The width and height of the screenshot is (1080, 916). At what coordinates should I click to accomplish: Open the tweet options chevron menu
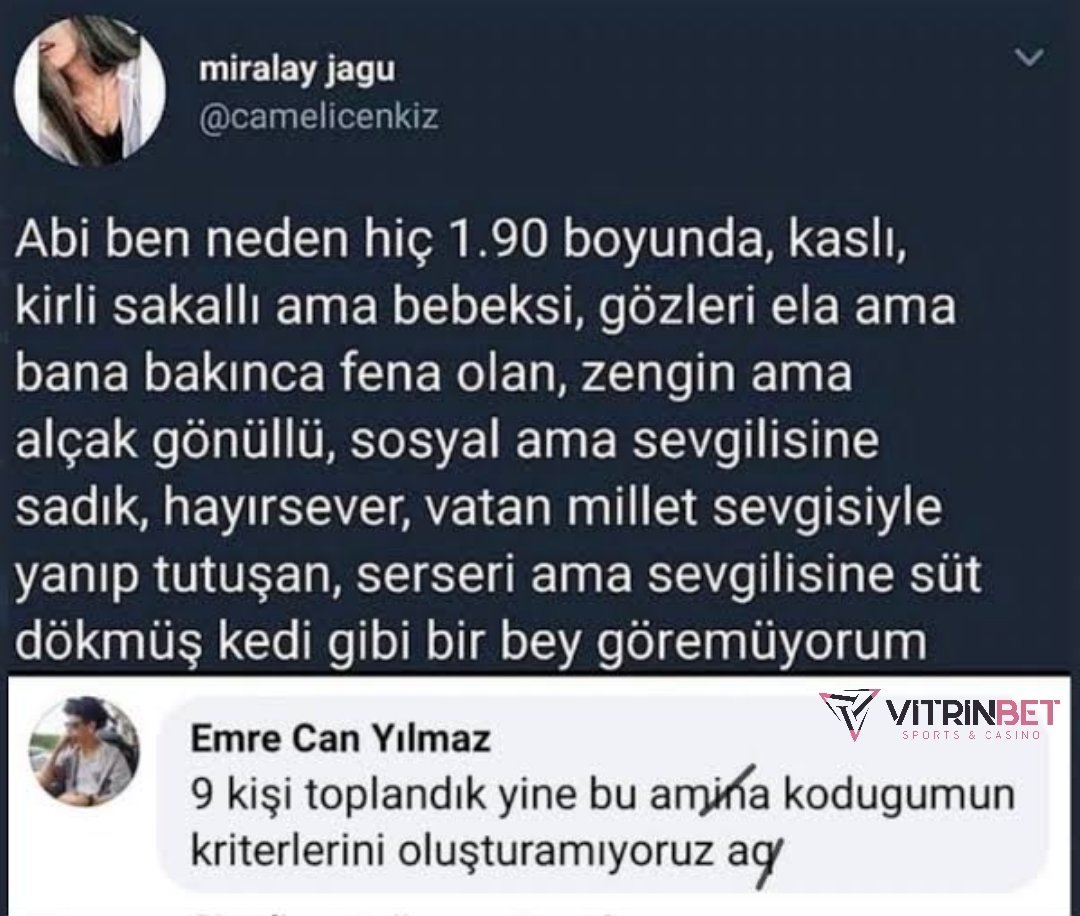[x=1029, y=59]
